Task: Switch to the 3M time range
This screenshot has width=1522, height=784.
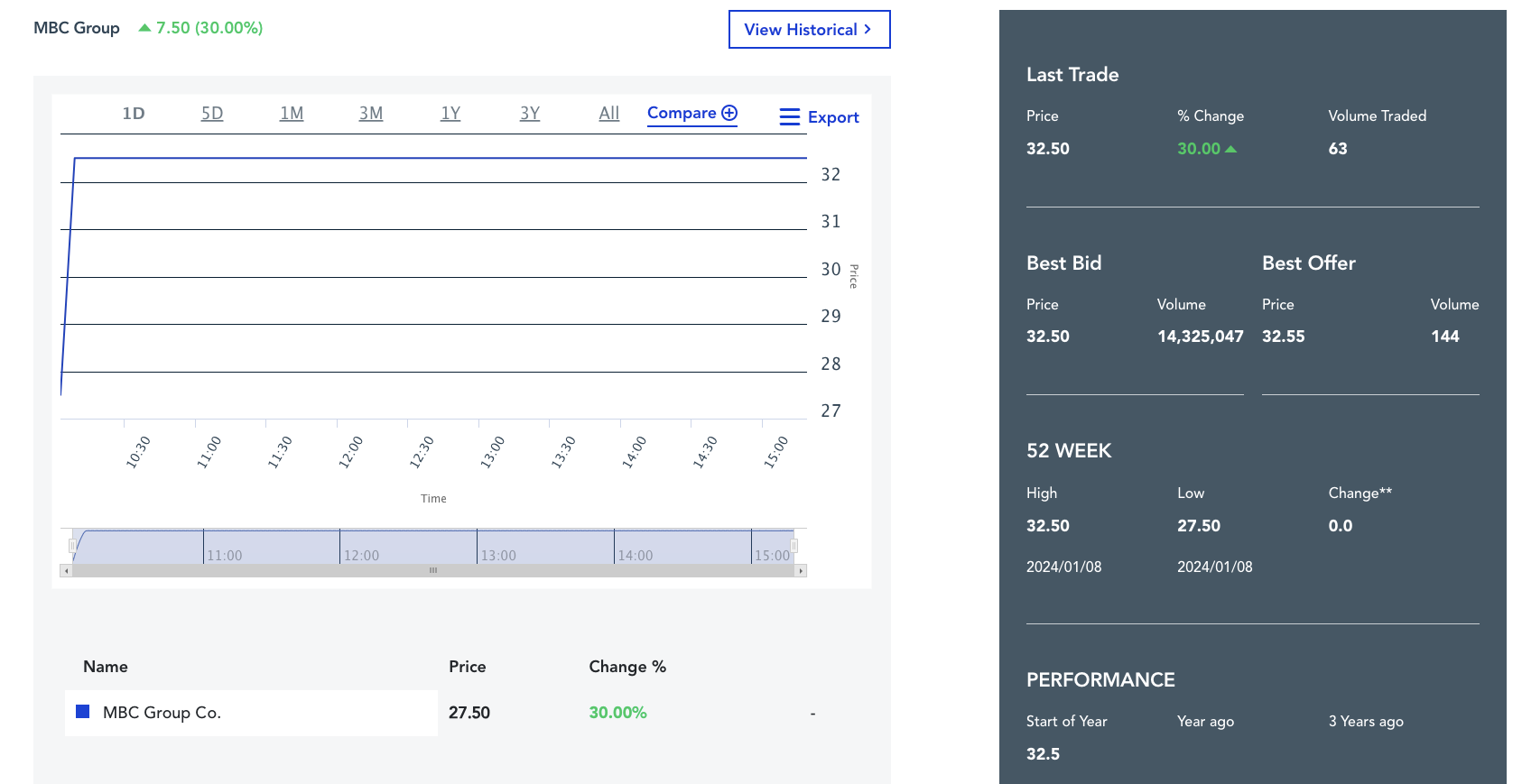Action: point(371,114)
